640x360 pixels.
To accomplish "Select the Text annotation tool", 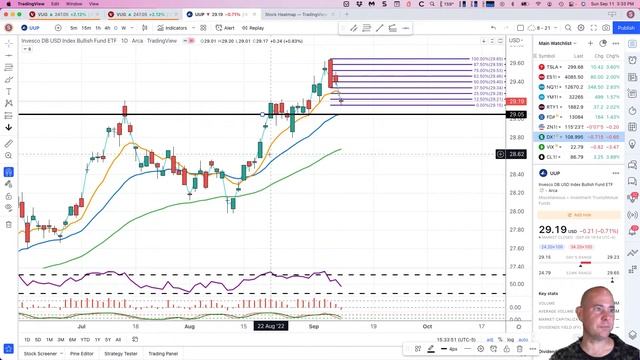I will click(9, 91).
